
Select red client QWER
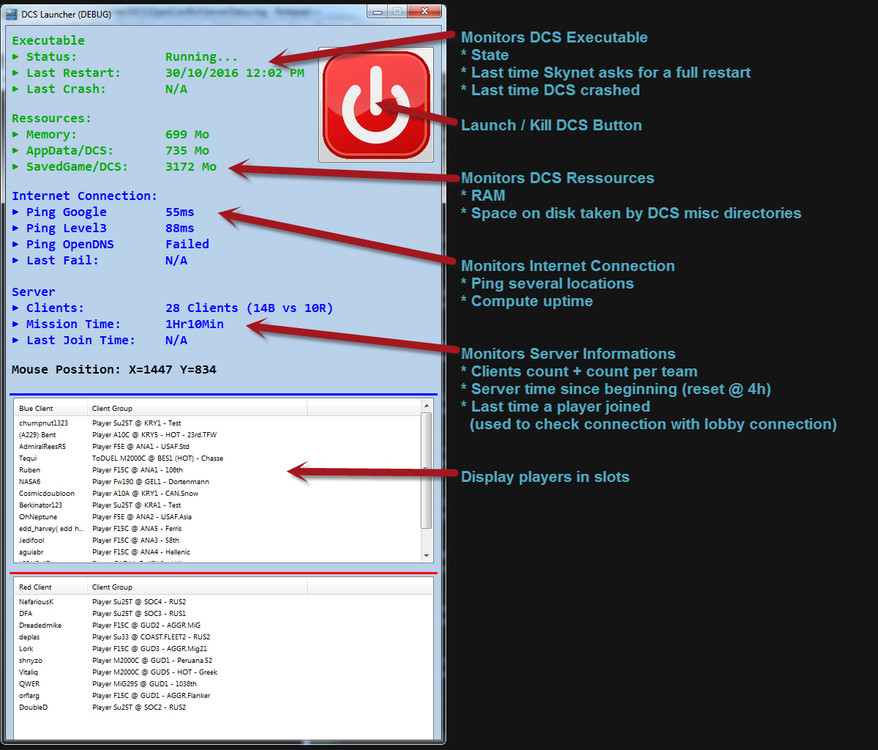coord(29,684)
